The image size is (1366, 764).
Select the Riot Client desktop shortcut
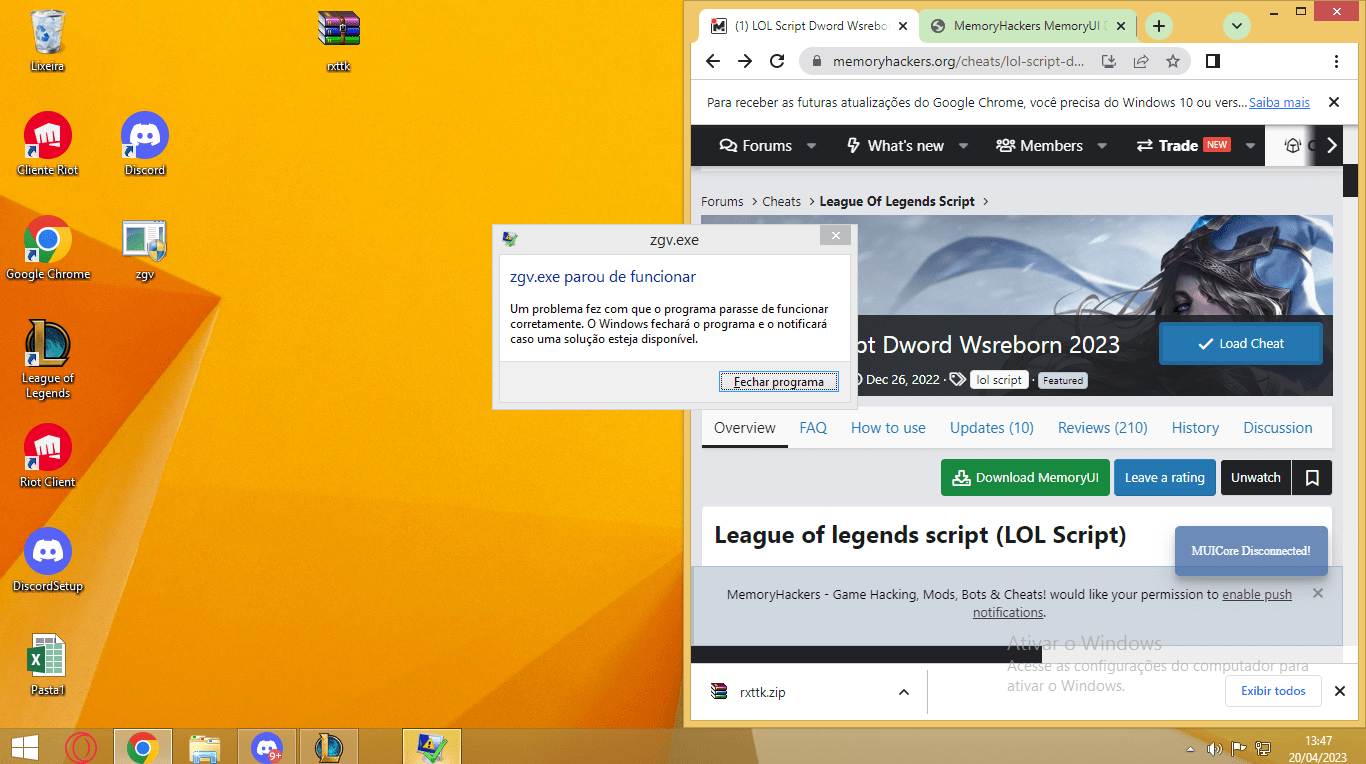(48, 456)
